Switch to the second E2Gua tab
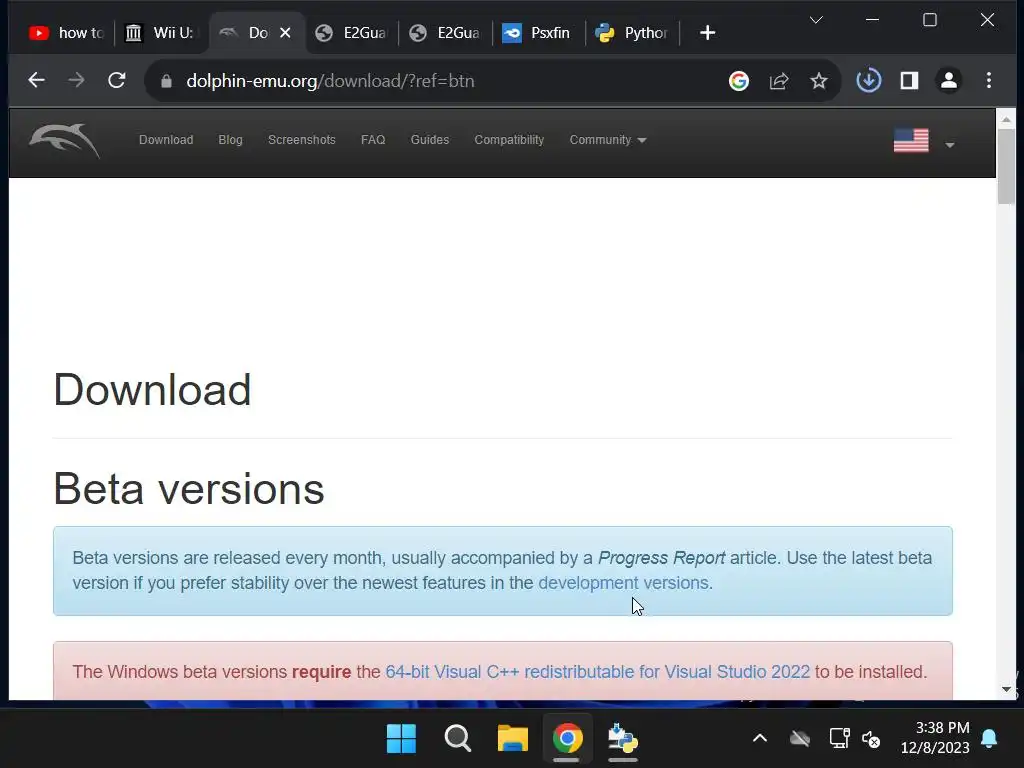The height and width of the screenshot is (768, 1024). (x=445, y=33)
